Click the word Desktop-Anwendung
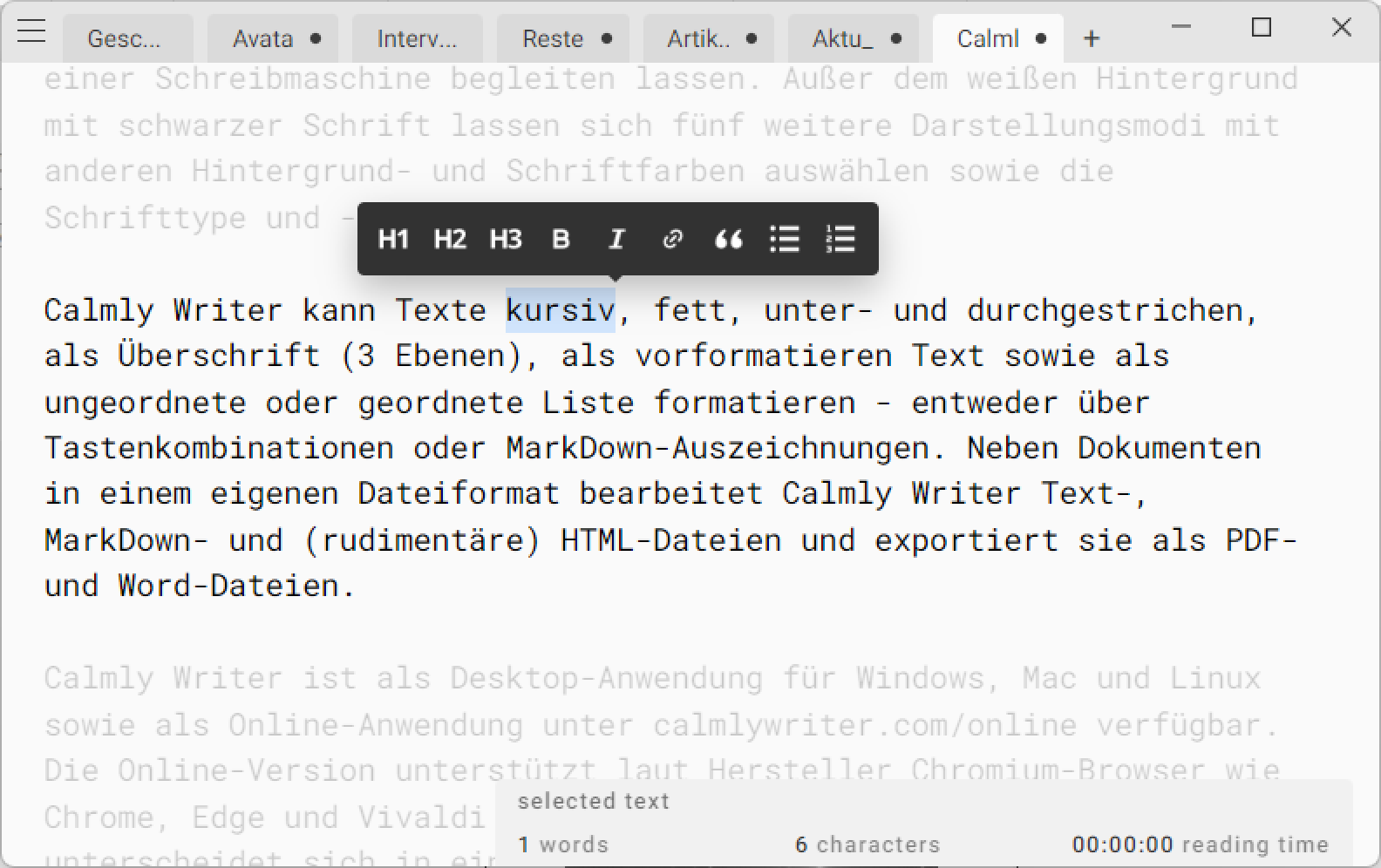1381x868 pixels. [x=606, y=678]
